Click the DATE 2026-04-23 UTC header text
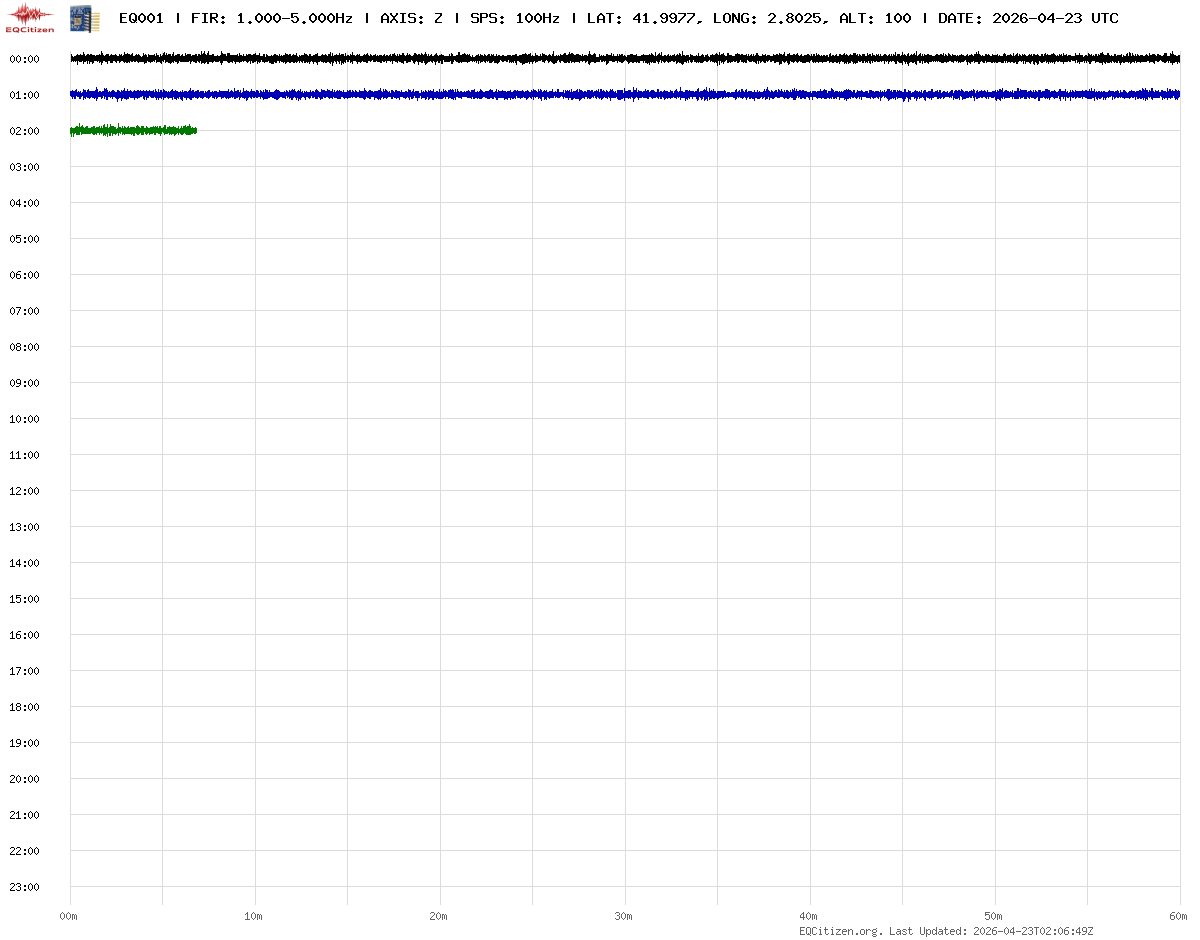 coord(1028,18)
